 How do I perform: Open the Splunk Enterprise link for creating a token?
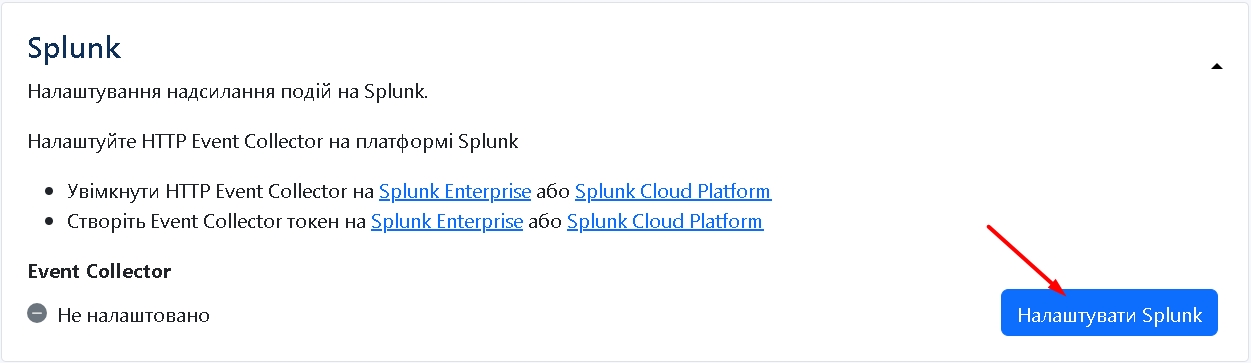point(447,221)
